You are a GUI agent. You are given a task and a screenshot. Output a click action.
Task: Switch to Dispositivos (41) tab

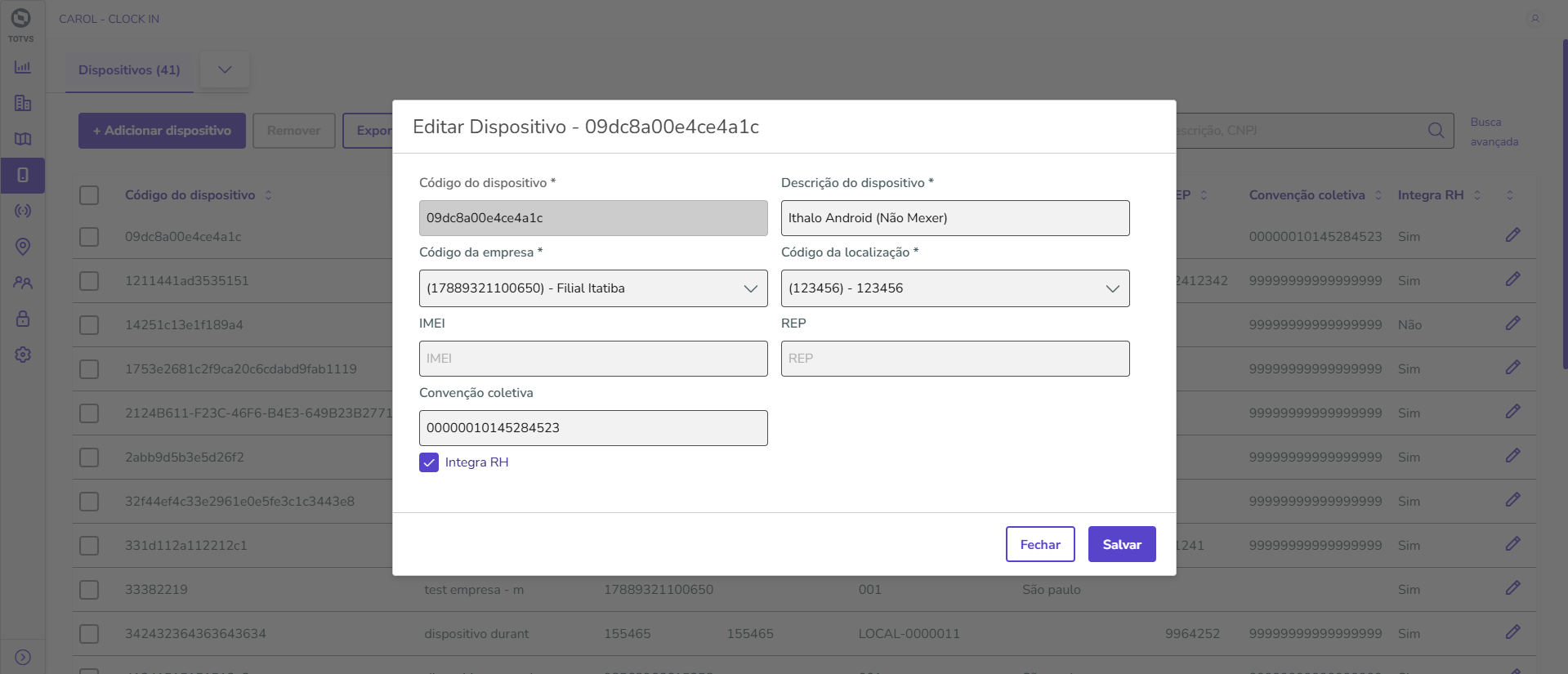(x=129, y=70)
